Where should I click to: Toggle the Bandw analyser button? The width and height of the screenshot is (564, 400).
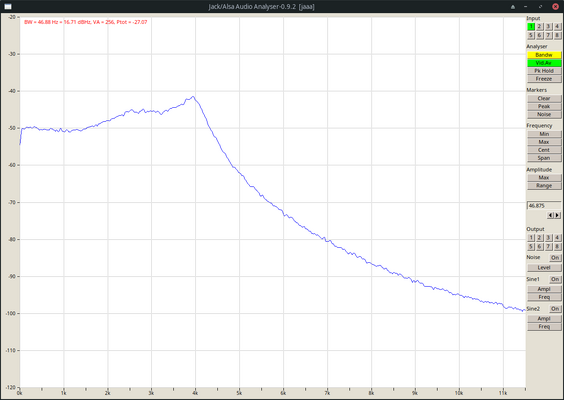tap(544, 55)
